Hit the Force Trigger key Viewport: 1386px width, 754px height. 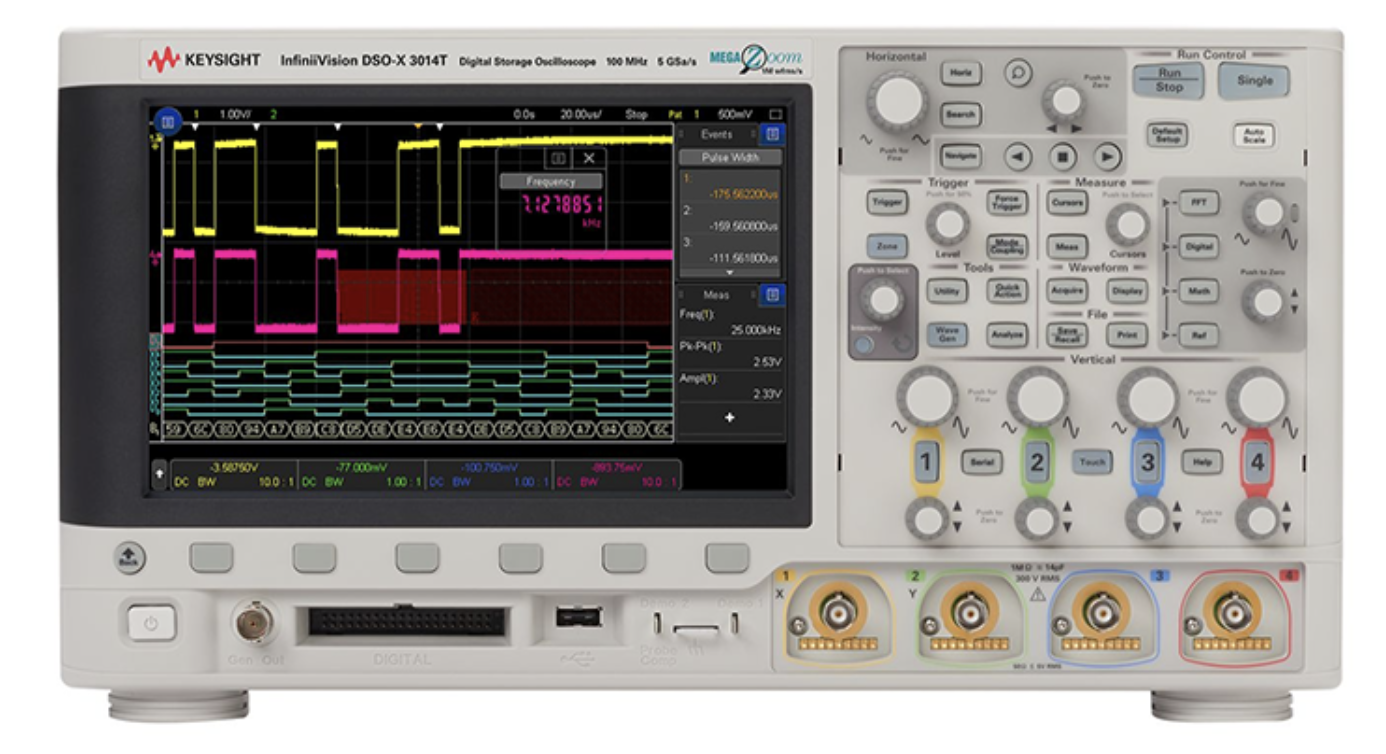coord(1007,202)
